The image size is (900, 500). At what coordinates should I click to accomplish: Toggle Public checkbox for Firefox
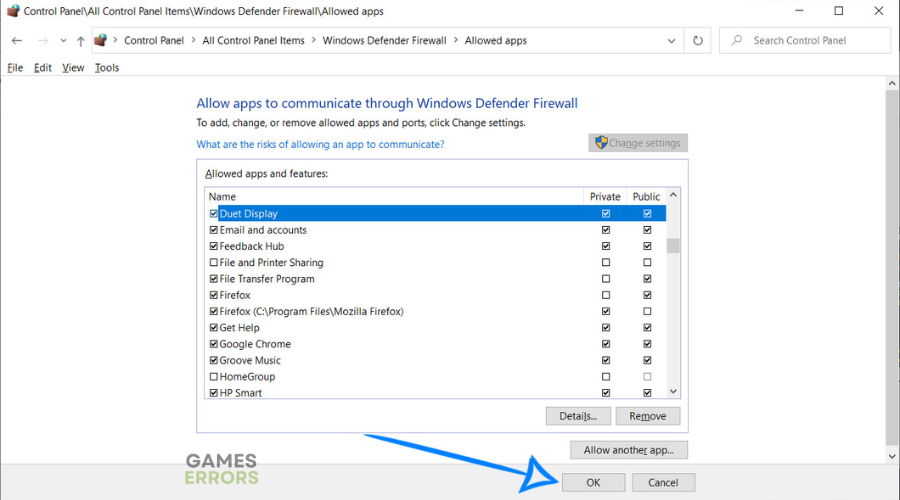point(647,295)
